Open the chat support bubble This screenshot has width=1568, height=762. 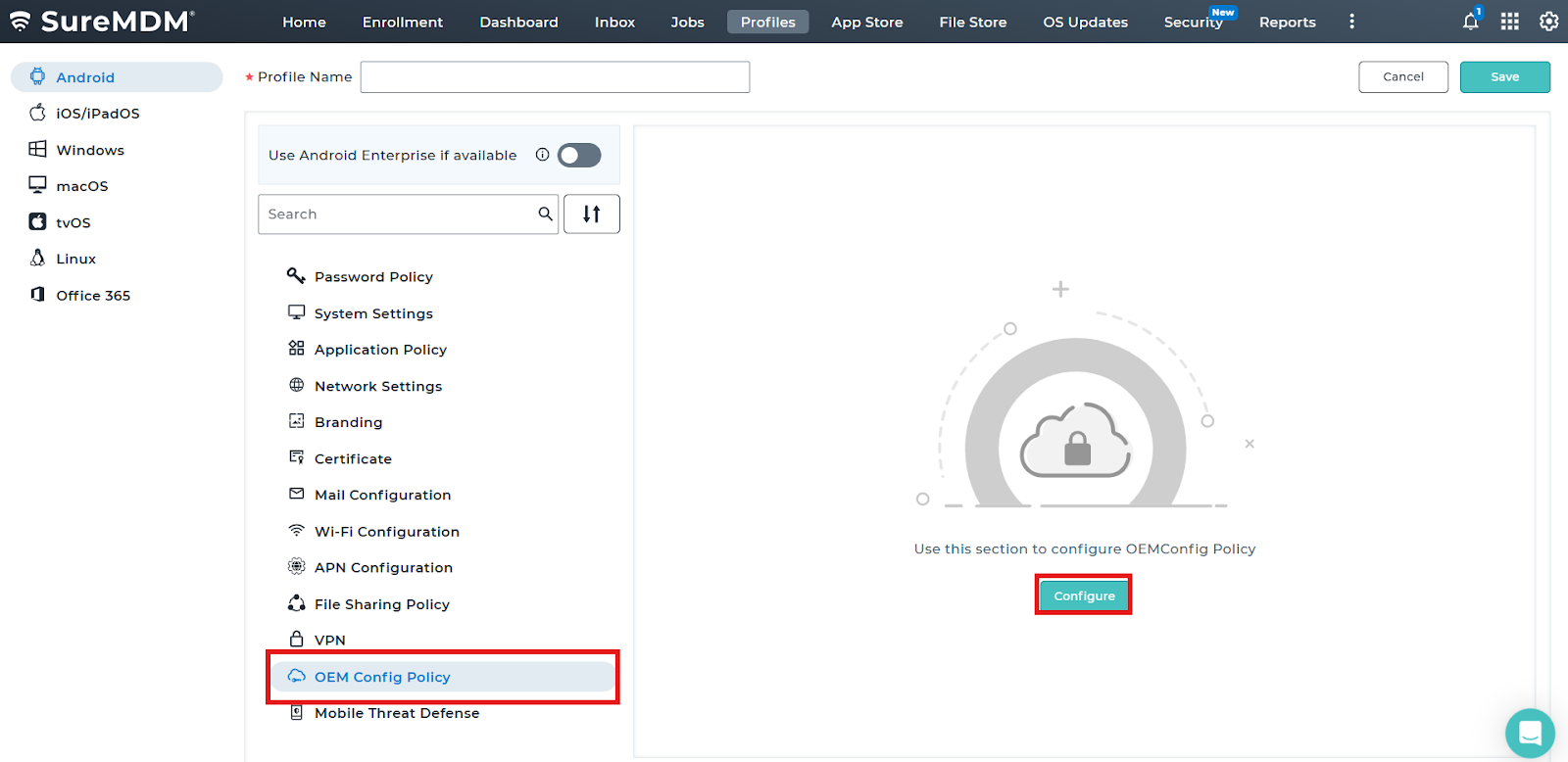click(x=1529, y=733)
